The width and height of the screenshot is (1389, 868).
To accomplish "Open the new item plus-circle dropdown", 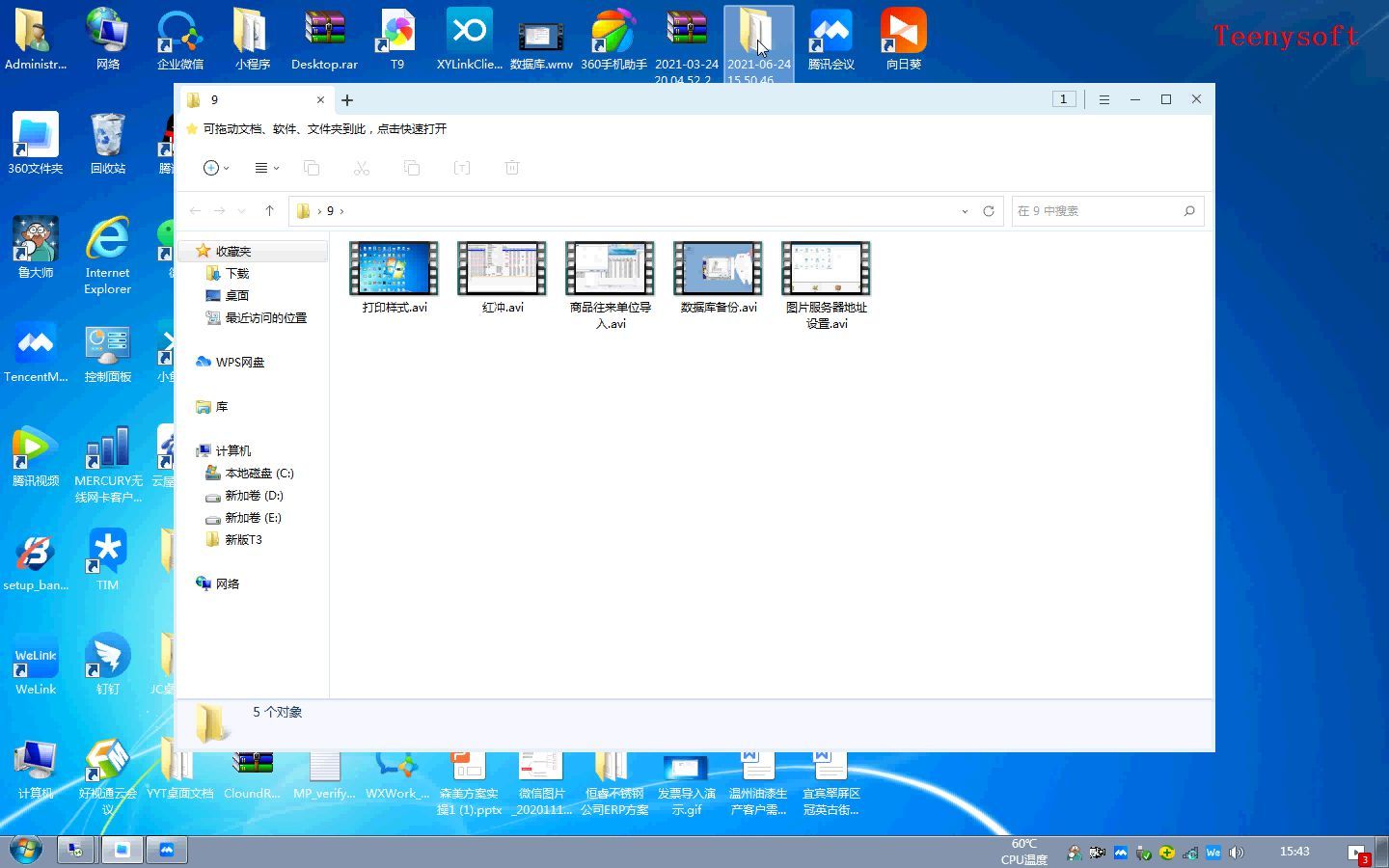I will [x=216, y=168].
